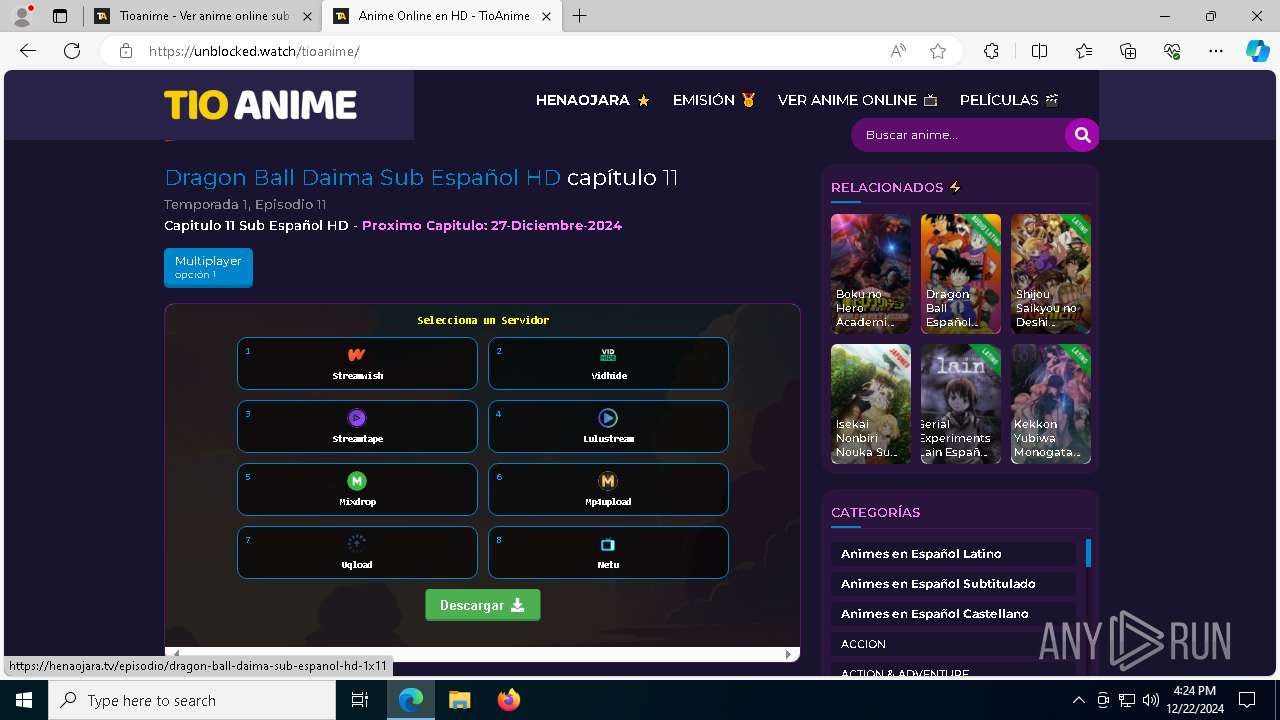
Task: Pick the Mp4upload server
Action: 608,489
